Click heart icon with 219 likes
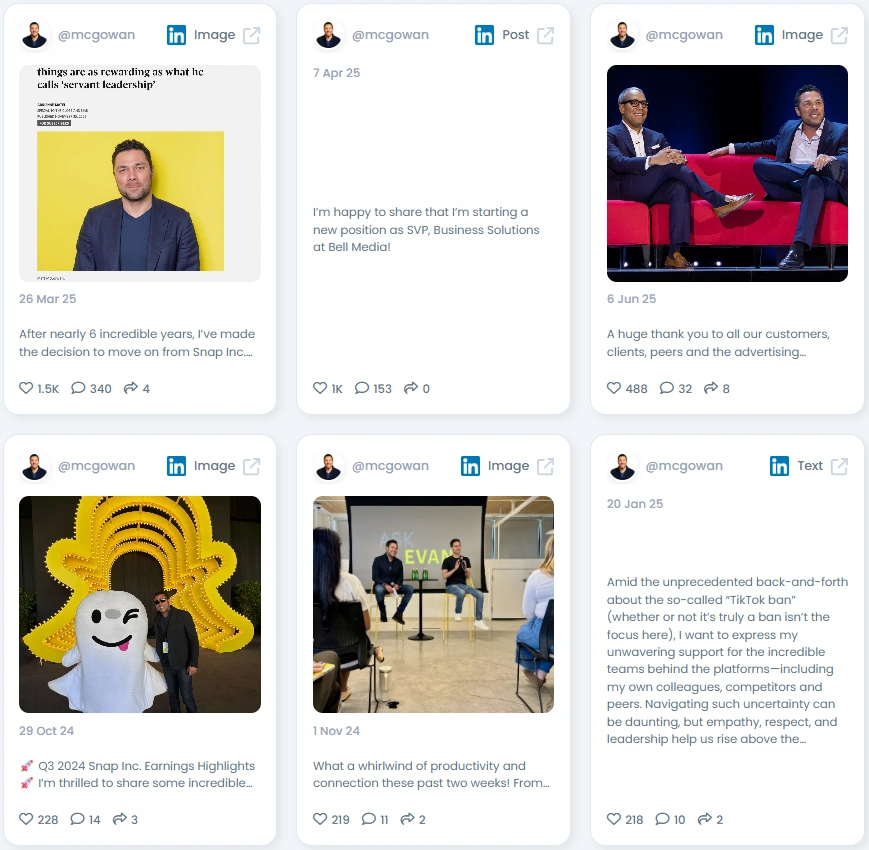The height and width of the screenshot is (850, 869). (x=320, y=818)
